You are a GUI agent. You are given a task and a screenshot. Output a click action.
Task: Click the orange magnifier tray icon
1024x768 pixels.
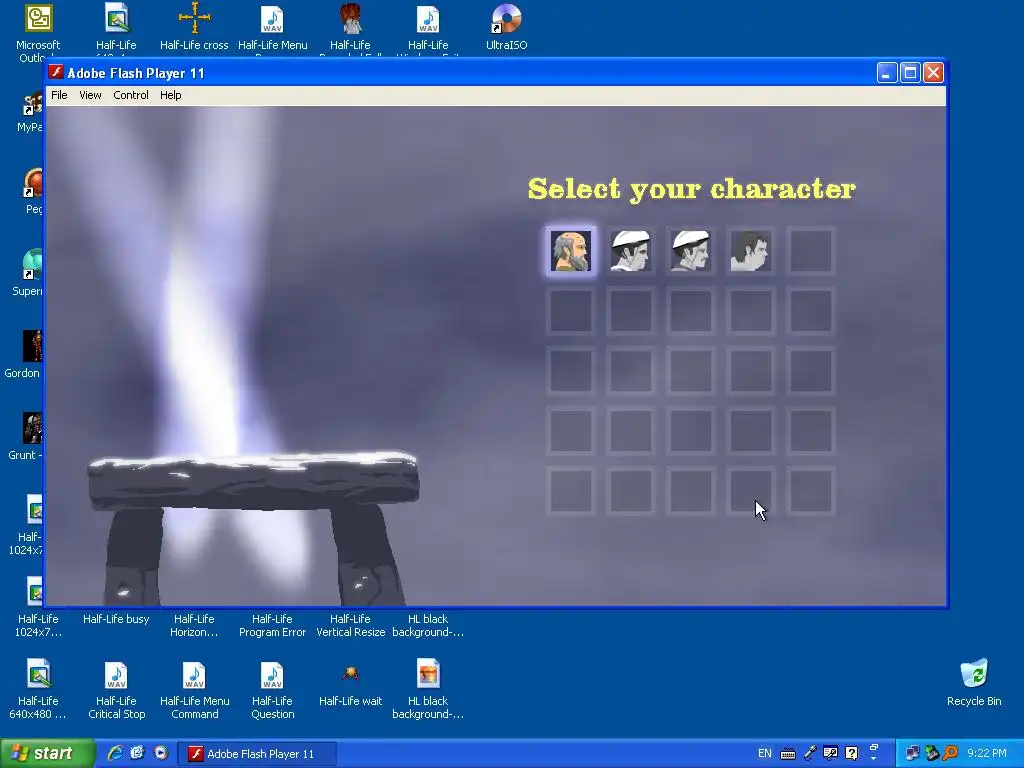(950, 753)
